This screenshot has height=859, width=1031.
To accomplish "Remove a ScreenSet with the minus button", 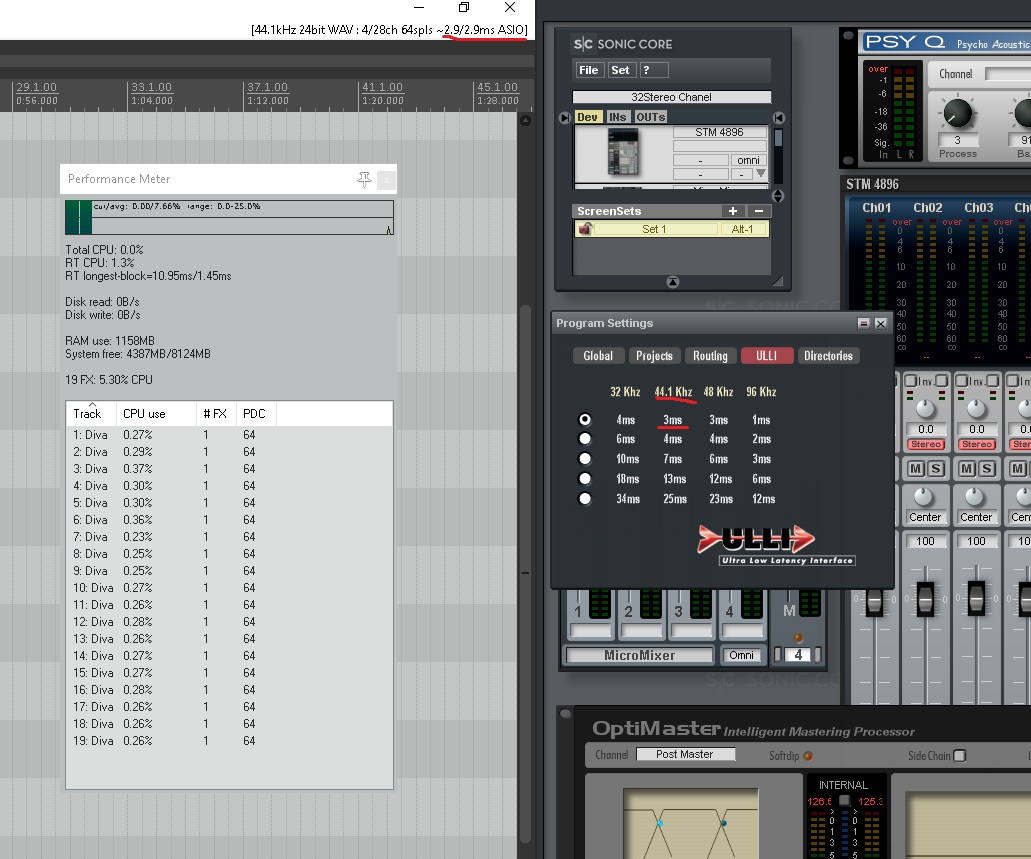I will click(x=759, y=210).
